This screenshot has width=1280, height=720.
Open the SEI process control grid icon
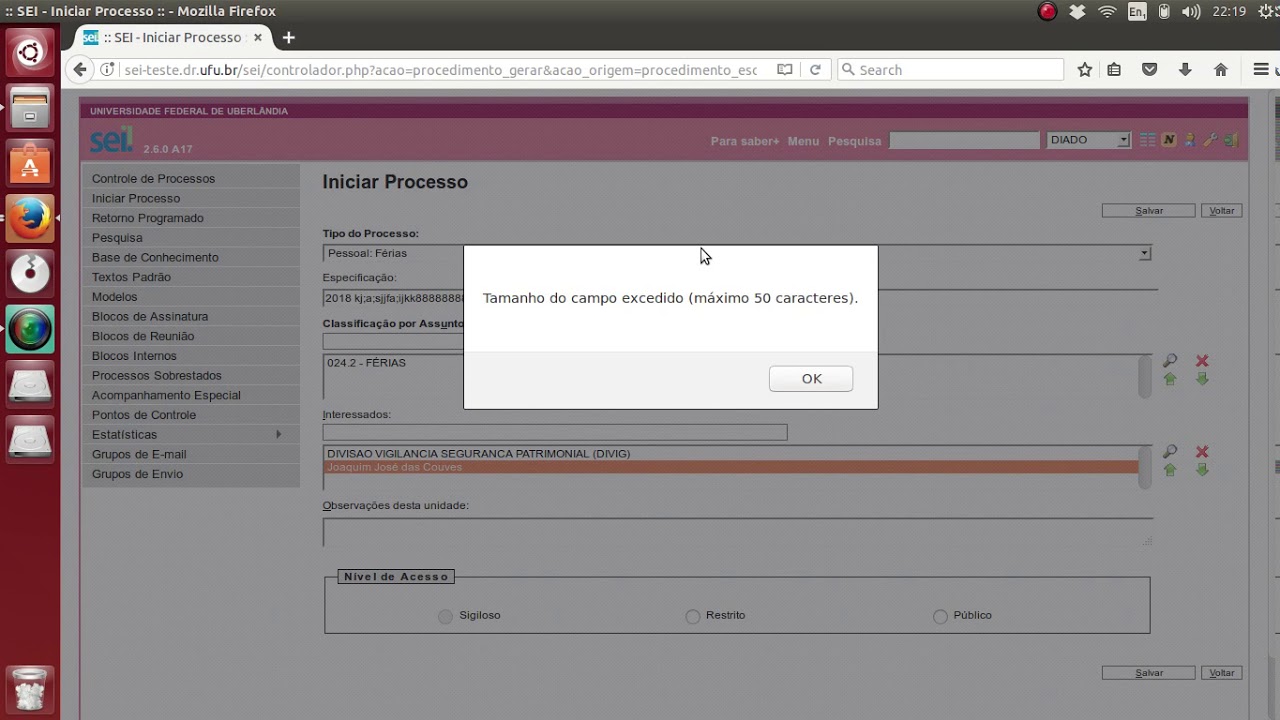pos(1148,140)
